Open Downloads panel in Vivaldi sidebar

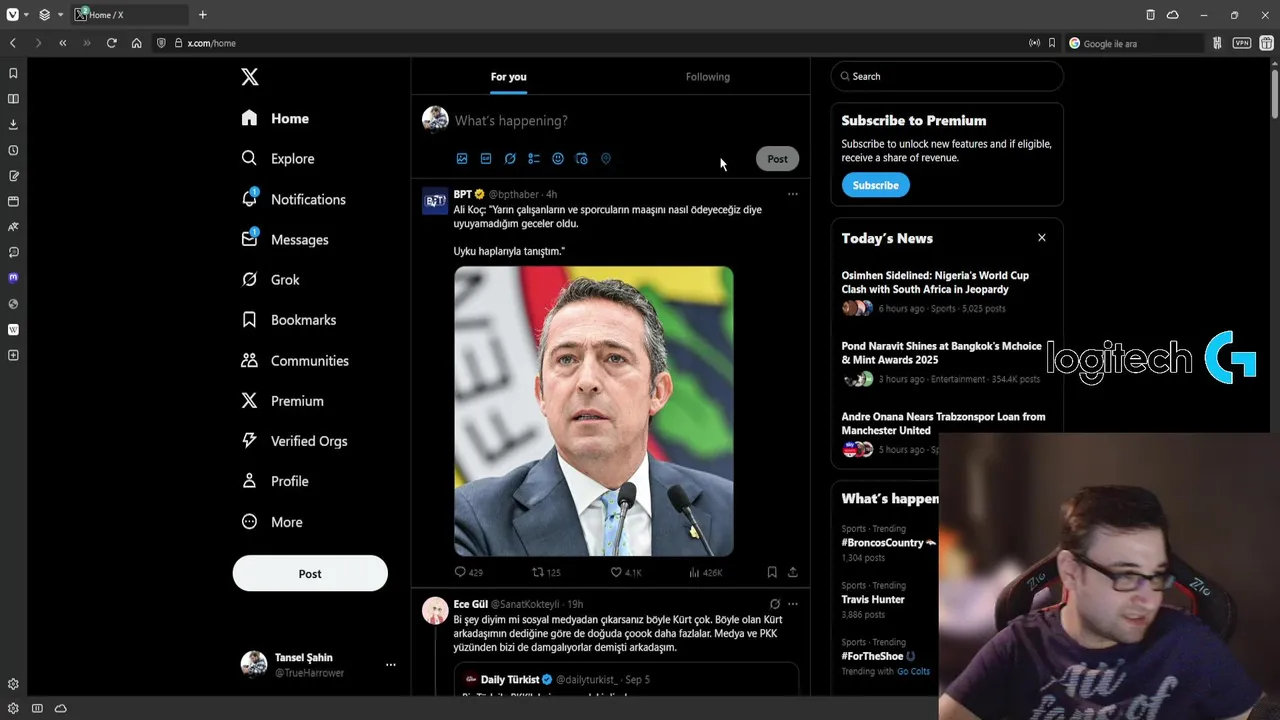pyautogui.click(x=13, y=124)
